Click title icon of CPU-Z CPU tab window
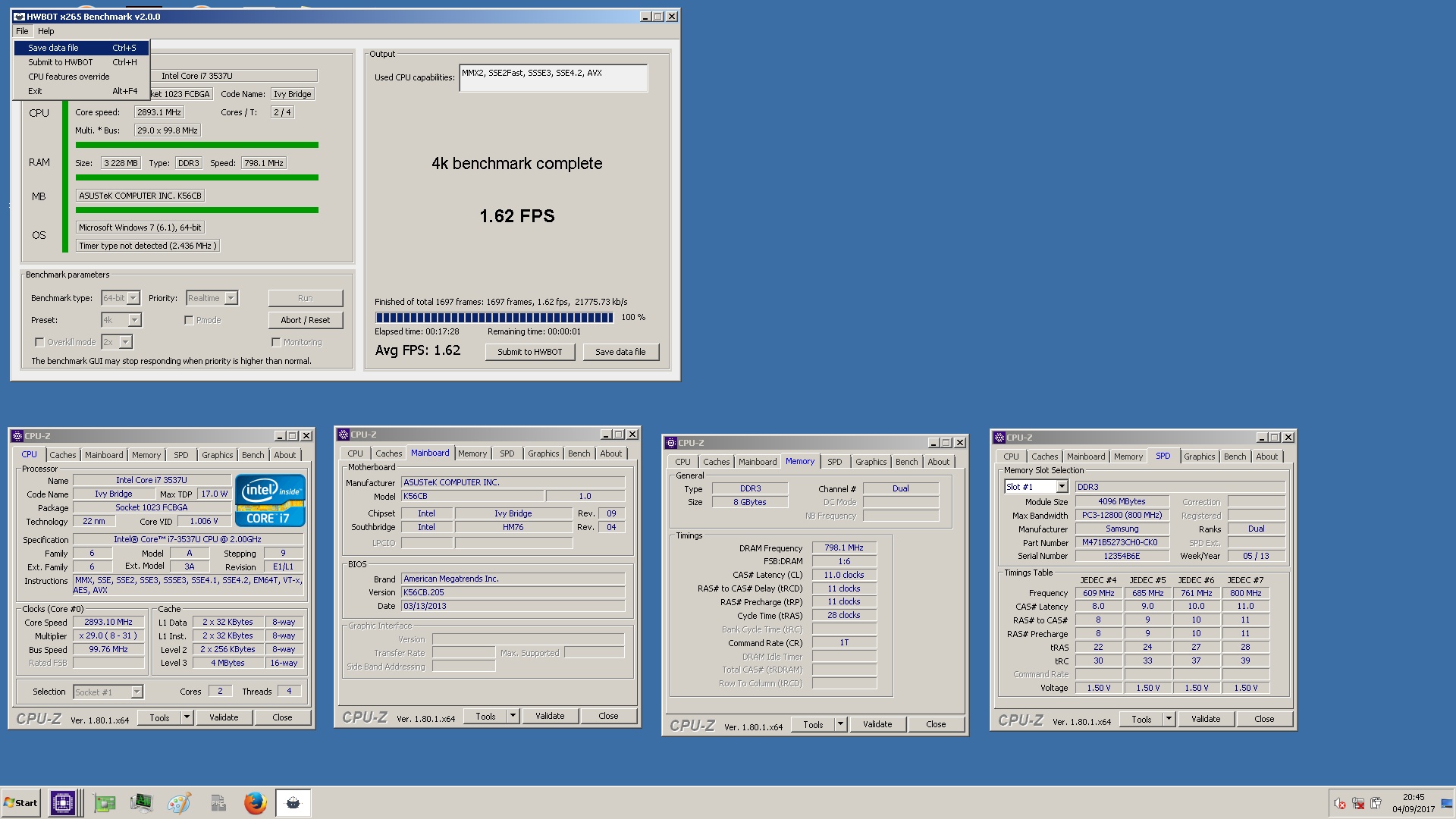 (17, 436)
